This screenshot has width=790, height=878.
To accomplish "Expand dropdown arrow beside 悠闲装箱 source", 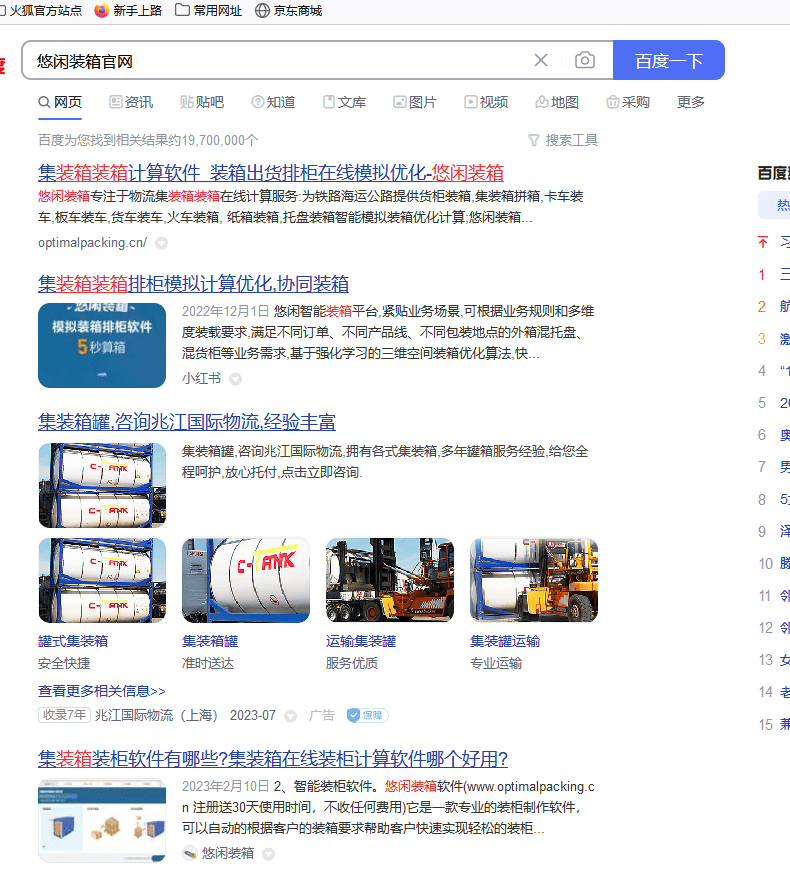I will point(269,854).
